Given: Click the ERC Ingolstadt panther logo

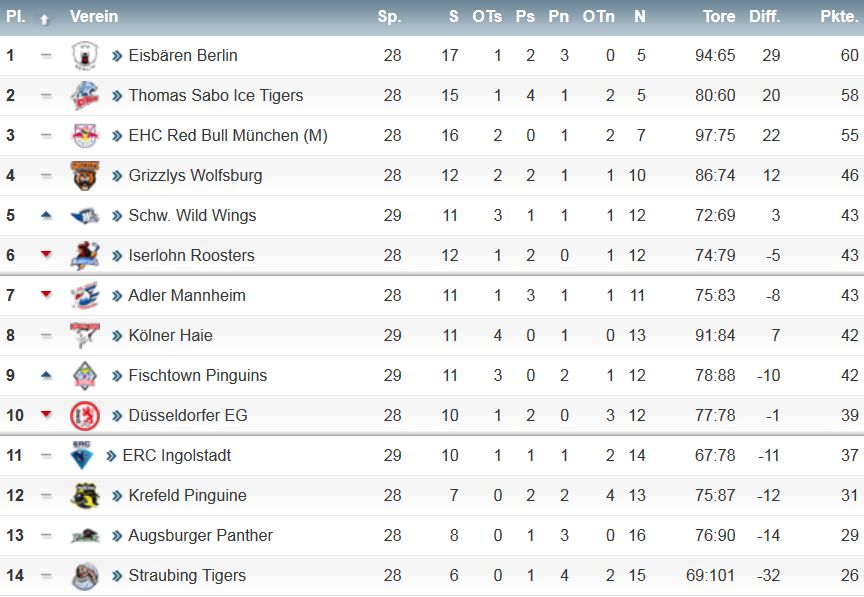Looking at the screenshot, I should pyautogui.click(x=82, y=455).
